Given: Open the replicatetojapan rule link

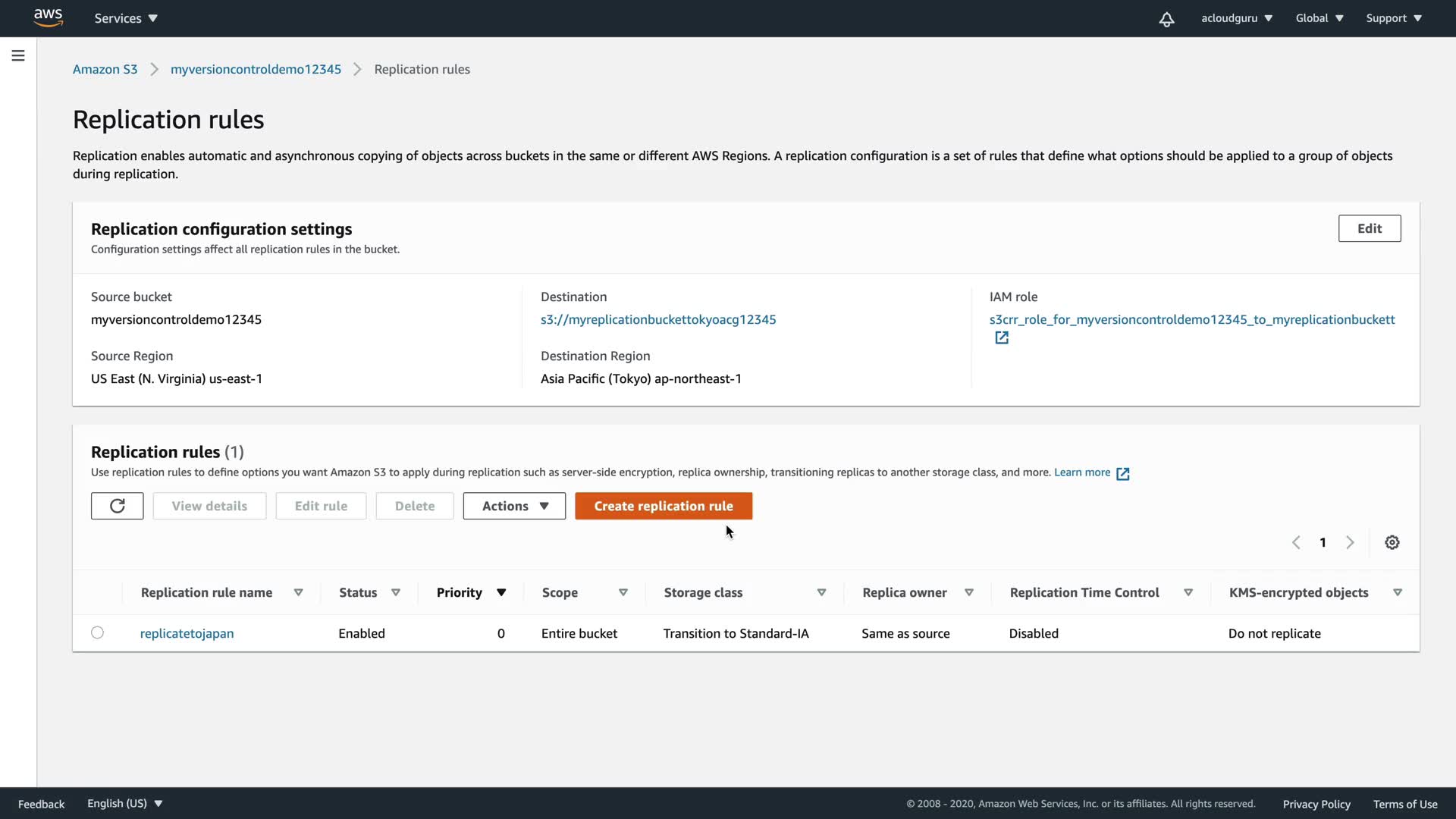Looking at the screenshot, I should click(x=187, y=633).
